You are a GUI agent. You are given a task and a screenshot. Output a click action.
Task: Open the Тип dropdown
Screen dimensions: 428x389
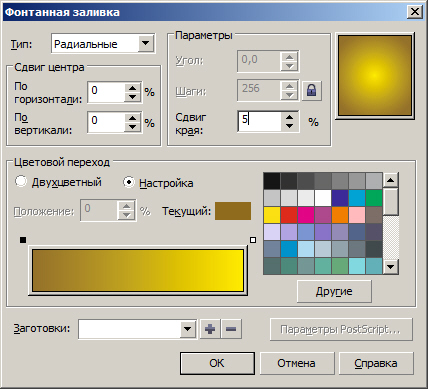(146, 43)
